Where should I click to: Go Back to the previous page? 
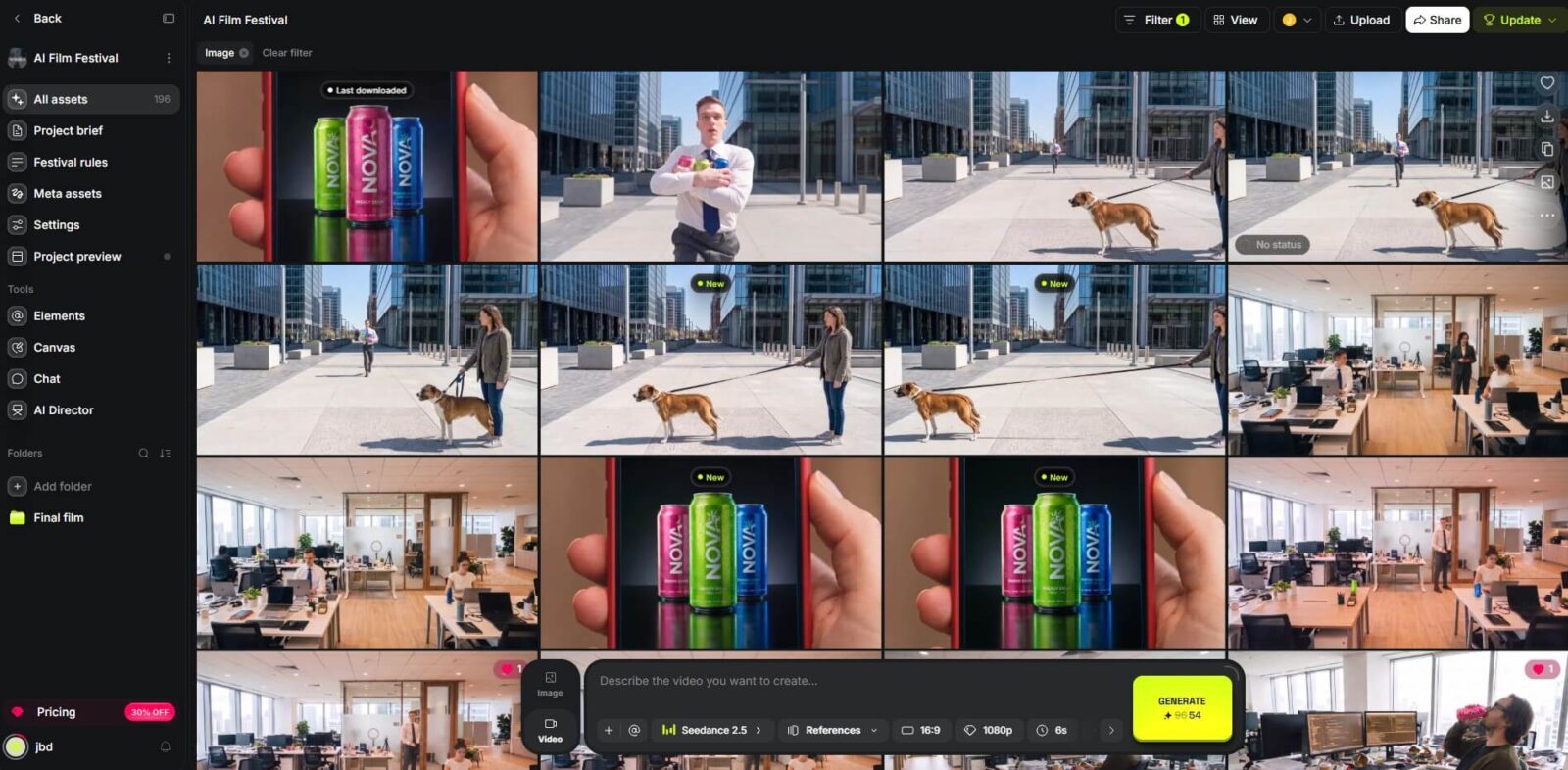tap(38, 19)
